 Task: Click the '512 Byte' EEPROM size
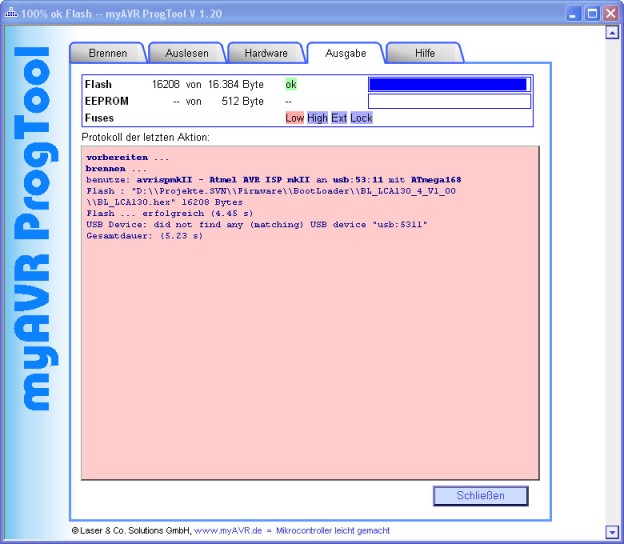pyautogui.click(x=242, y=101)
